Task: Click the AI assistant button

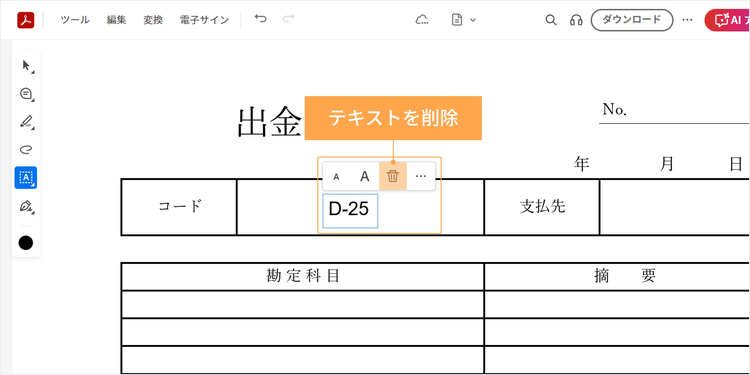Action: click(x=727, y=20)
